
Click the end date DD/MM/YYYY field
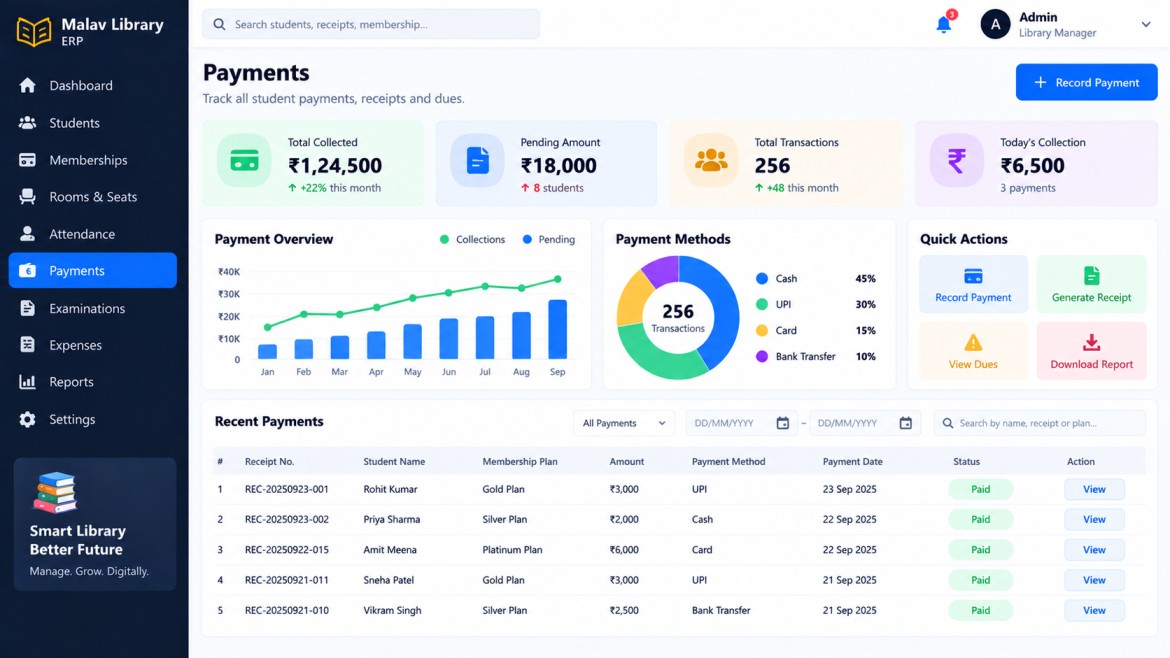pos(865,423)
